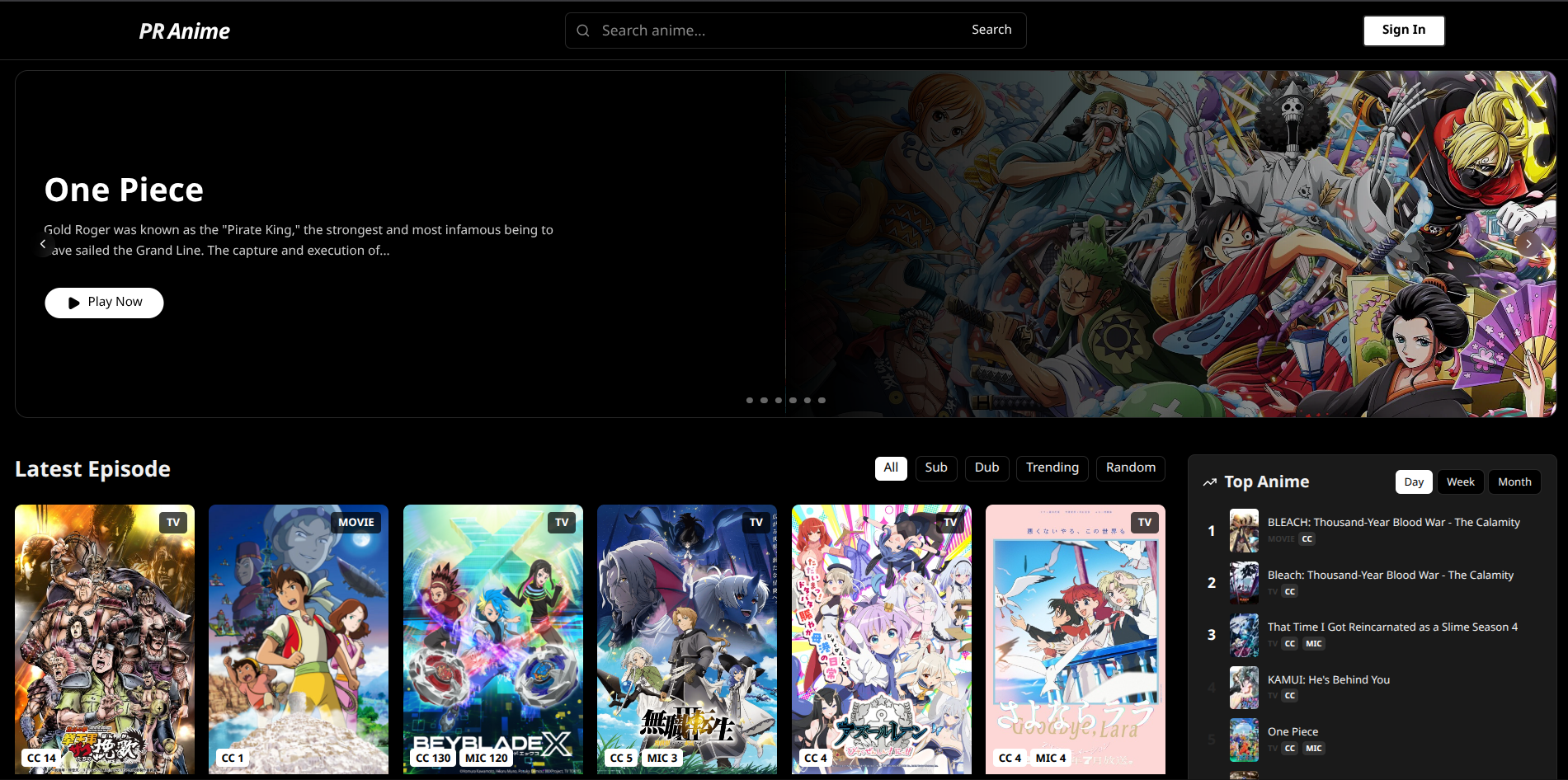Open the card with CC 5 MIC 3
The width and height of the screenshot is (1568, 780).
pyautogui.click(x=687, y=639)
